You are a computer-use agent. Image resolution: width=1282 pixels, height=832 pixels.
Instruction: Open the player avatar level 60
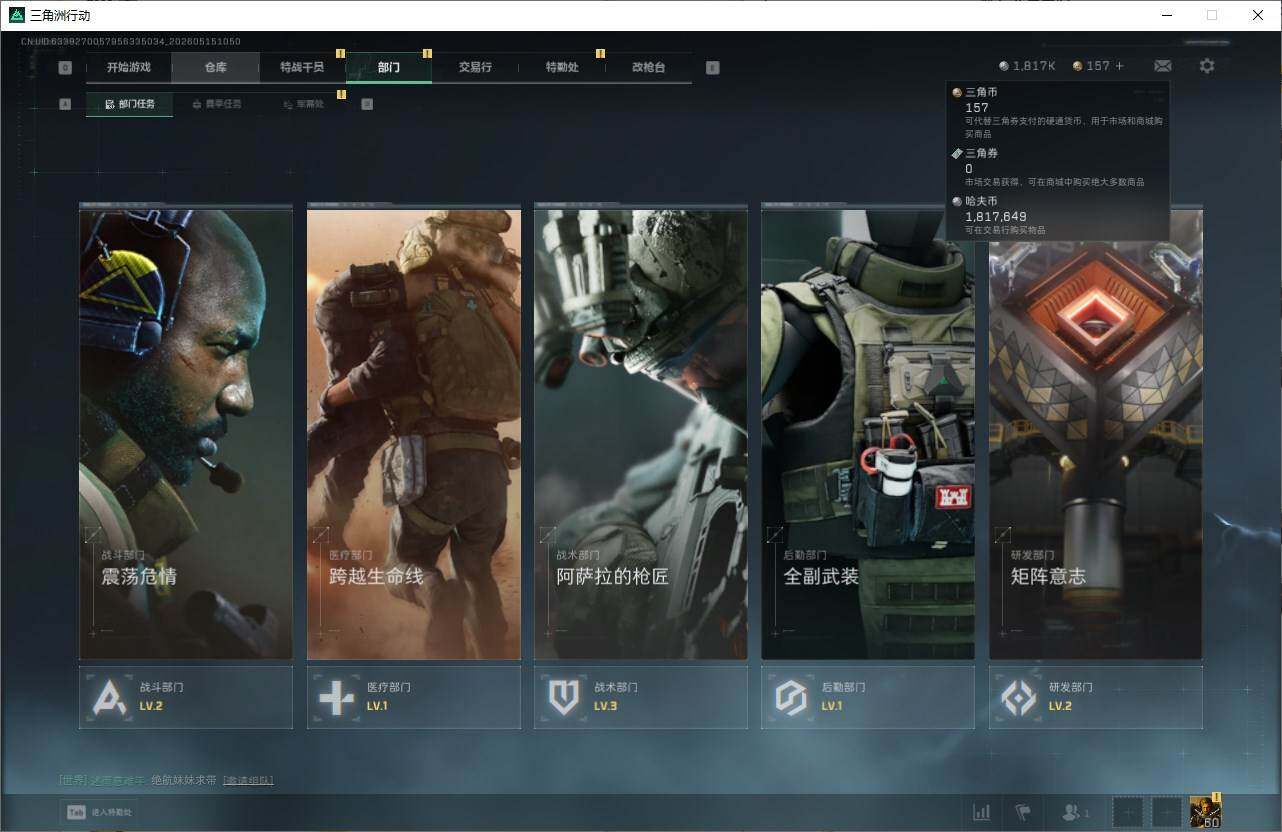point(1205,812)
